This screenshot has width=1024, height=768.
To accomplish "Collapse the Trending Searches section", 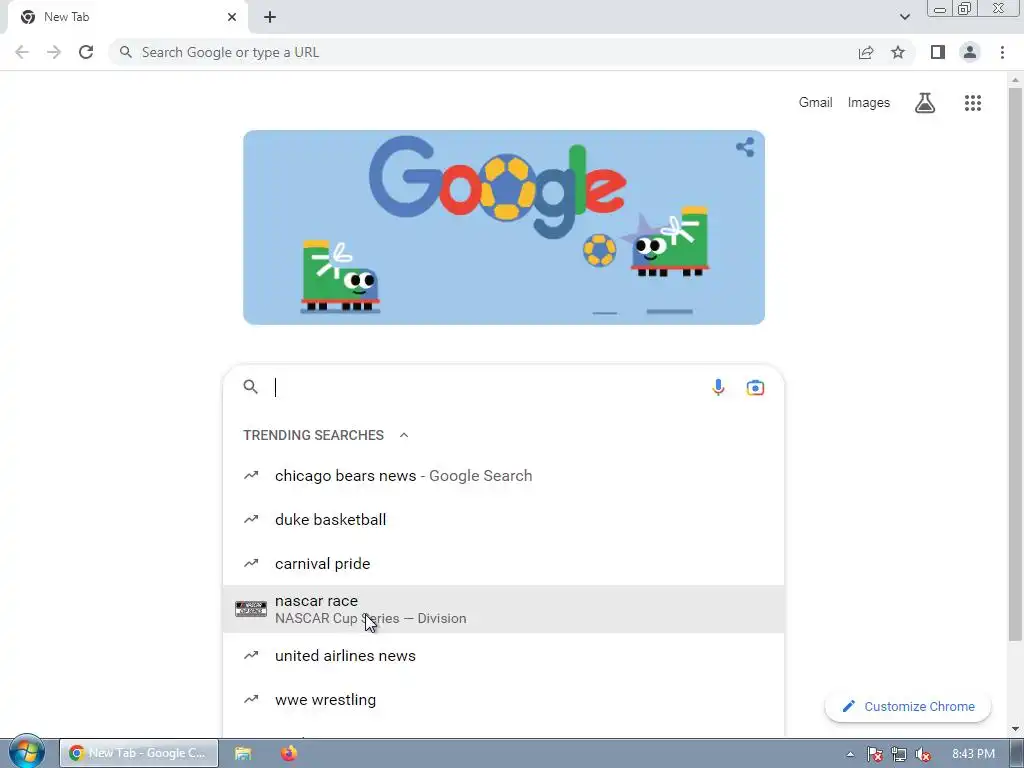I will click(404, 435).
